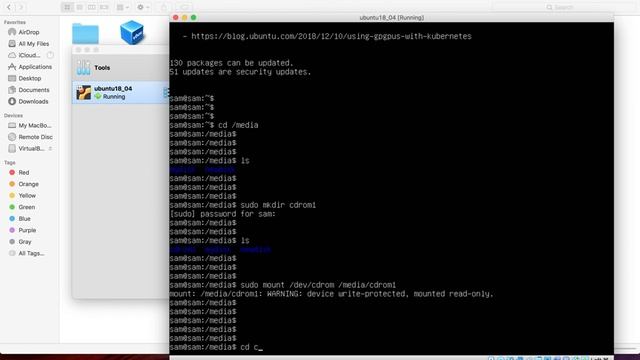Open the Finder action gear menu

coord(143,7)
